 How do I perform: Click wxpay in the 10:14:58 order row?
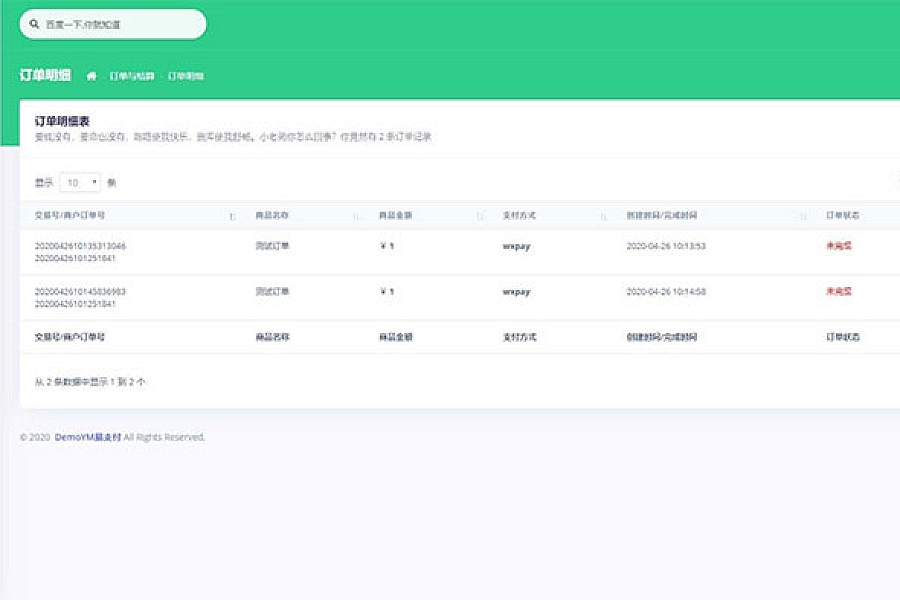pyautogui.click(x=517, y=292)
